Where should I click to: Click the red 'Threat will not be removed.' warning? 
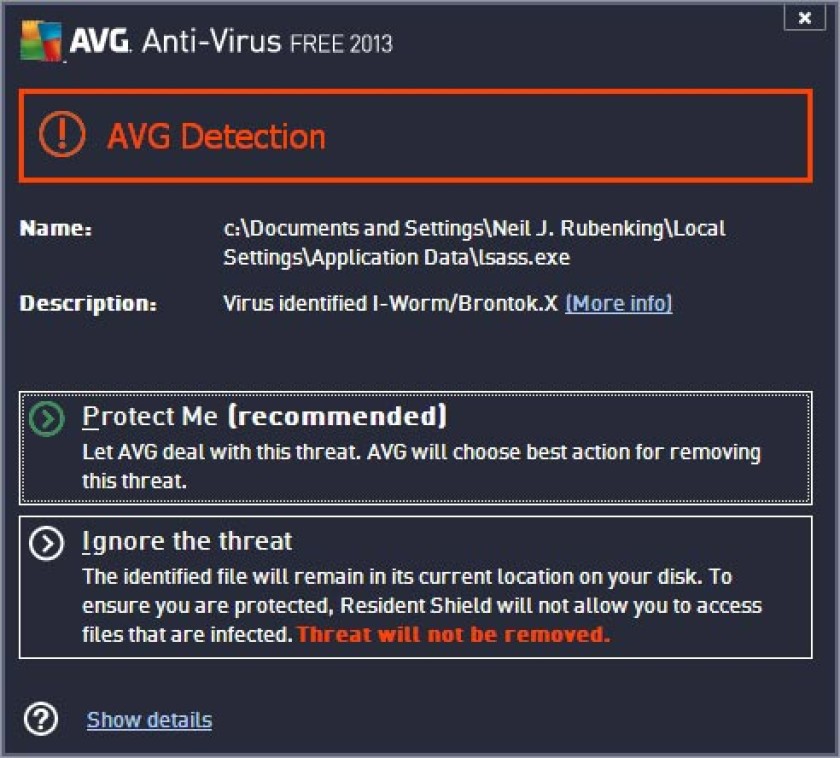(454, 634)
